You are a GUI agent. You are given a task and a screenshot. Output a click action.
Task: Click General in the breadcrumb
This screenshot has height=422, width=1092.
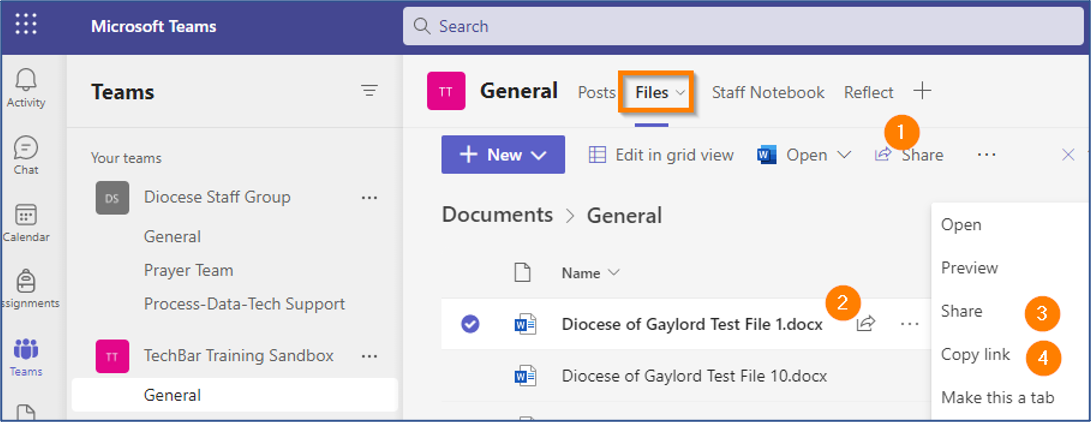pyautogui.click(x=624, y=214)
